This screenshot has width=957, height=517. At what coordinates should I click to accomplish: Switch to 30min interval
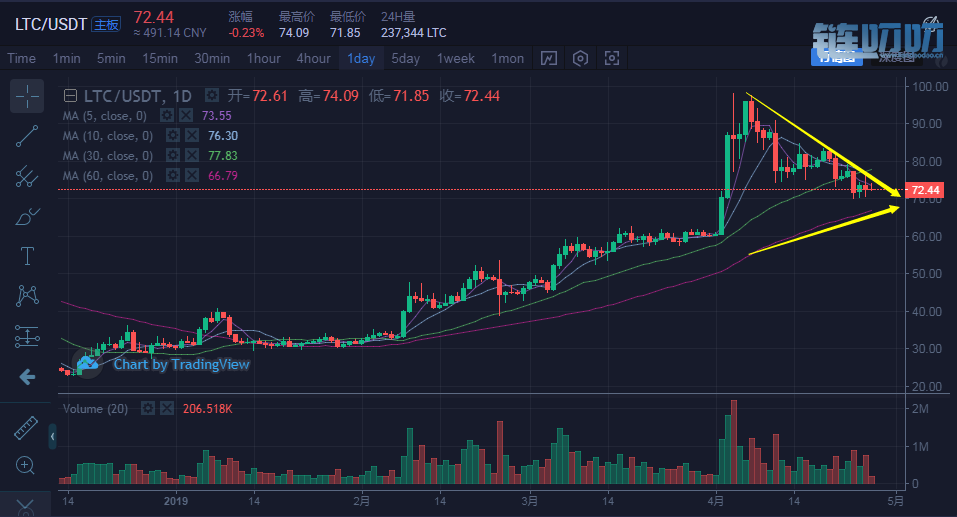(212, 59)
